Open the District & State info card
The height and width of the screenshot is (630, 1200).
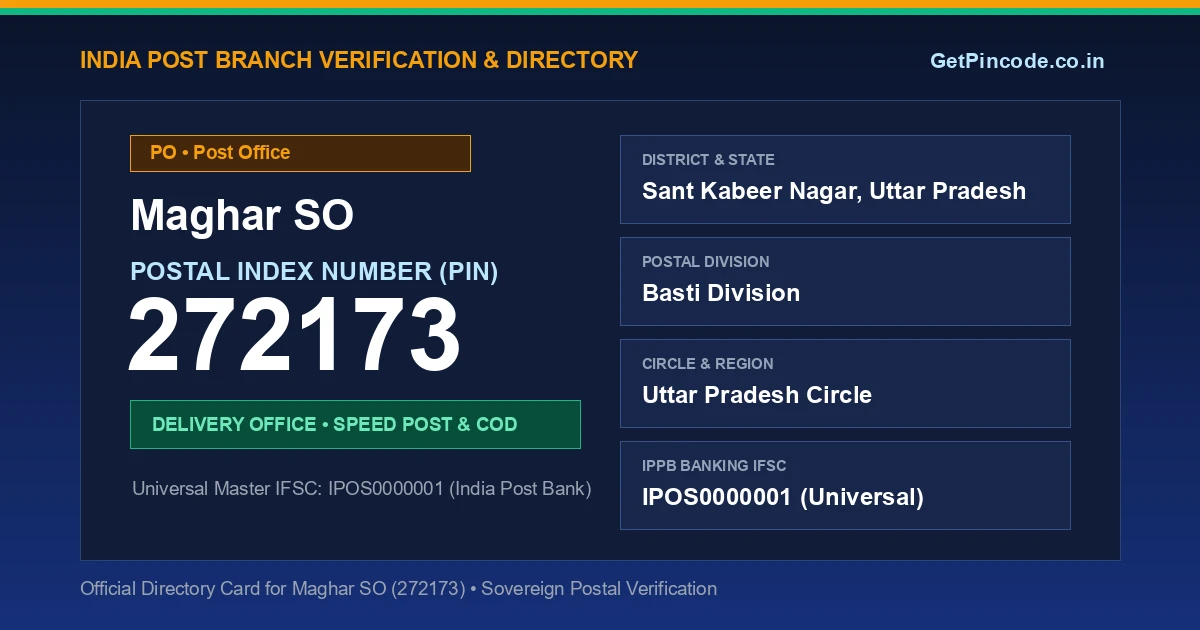click(845, 179)
